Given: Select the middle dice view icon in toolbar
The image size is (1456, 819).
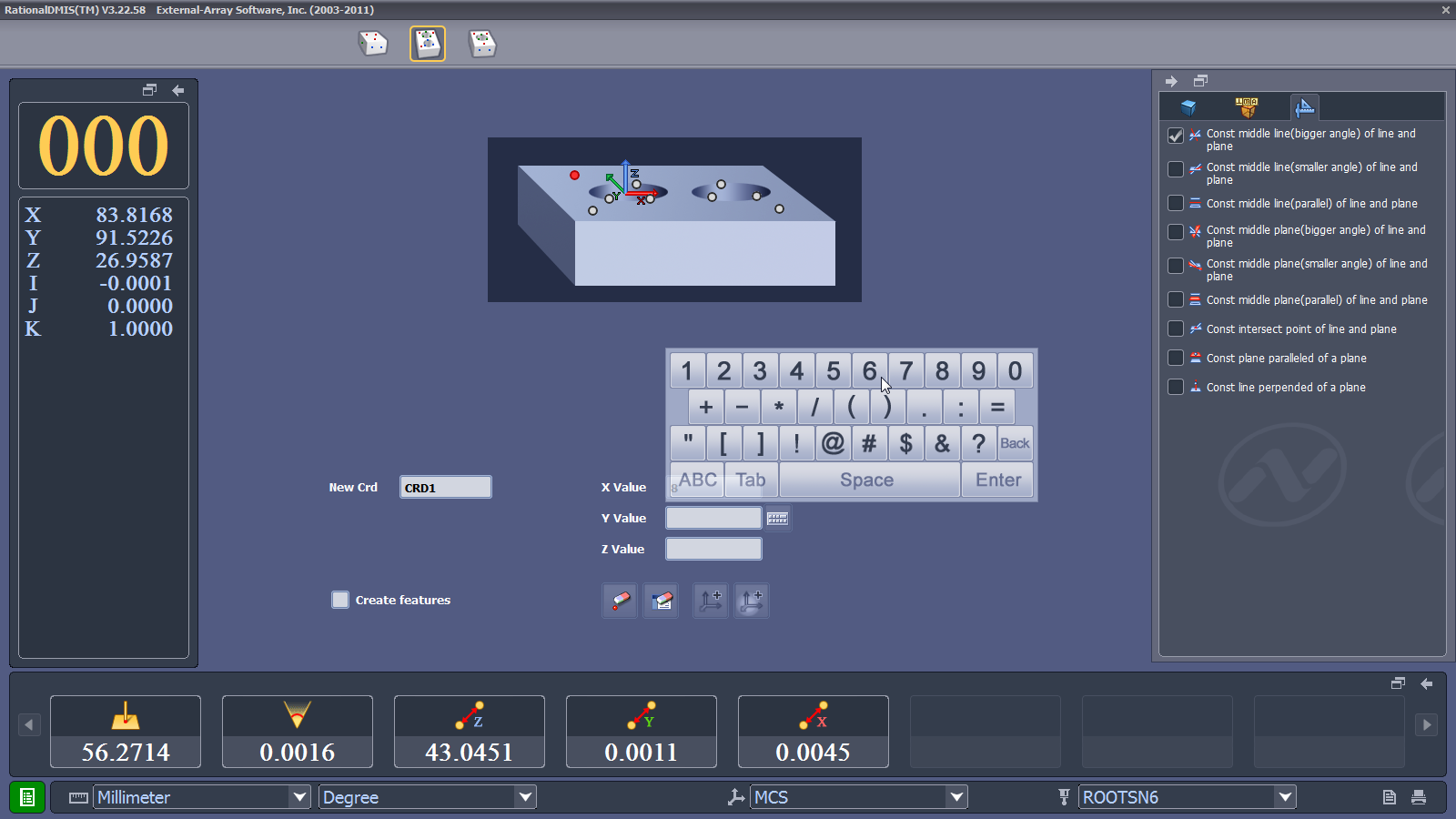Looking at the screenshot, I should pos(428,44).
